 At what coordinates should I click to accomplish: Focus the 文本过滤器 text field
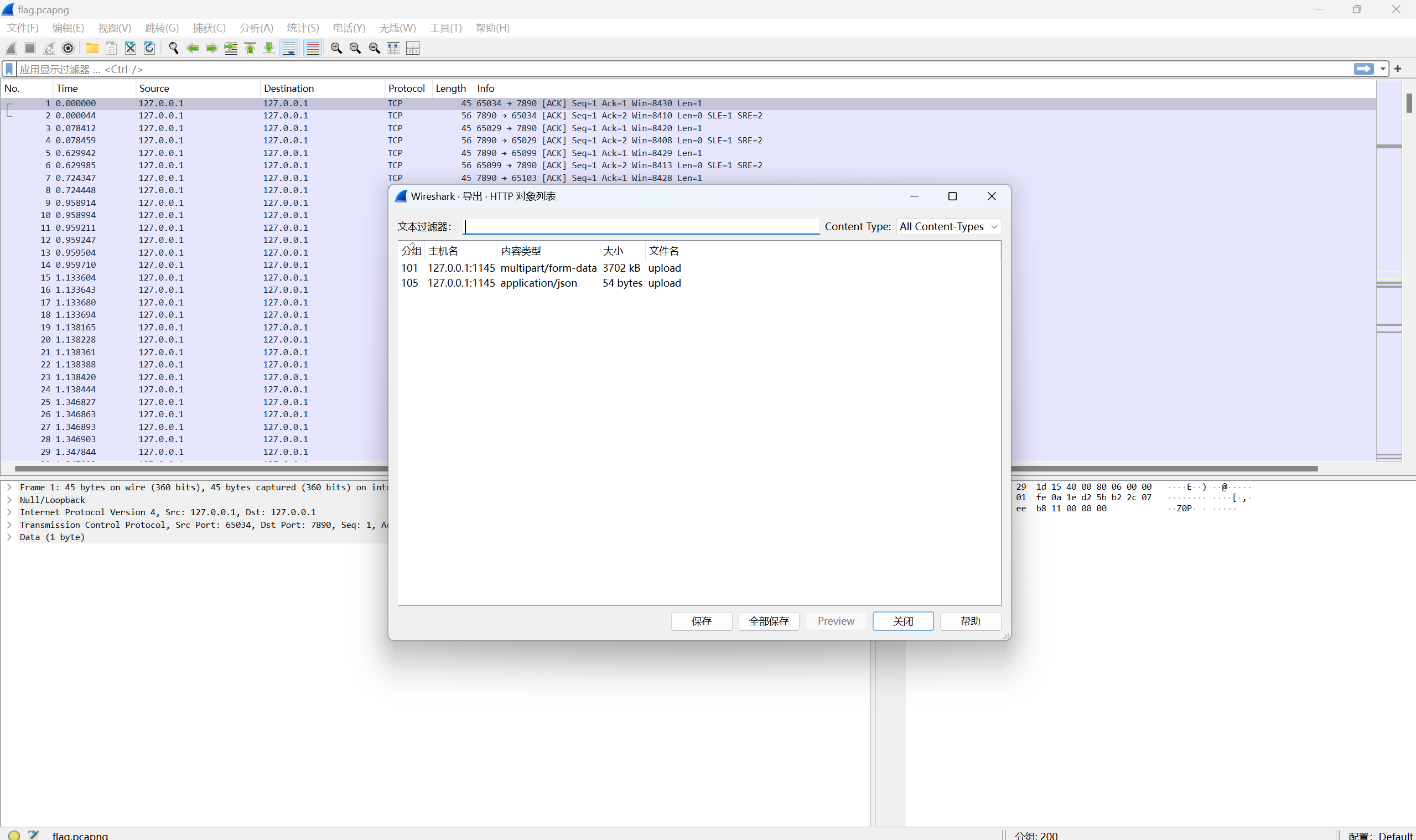pos(641,226)
